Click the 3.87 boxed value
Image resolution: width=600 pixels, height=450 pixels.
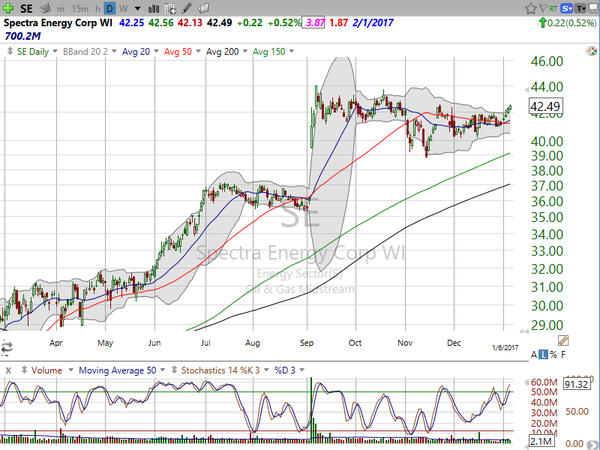(315, 23)
